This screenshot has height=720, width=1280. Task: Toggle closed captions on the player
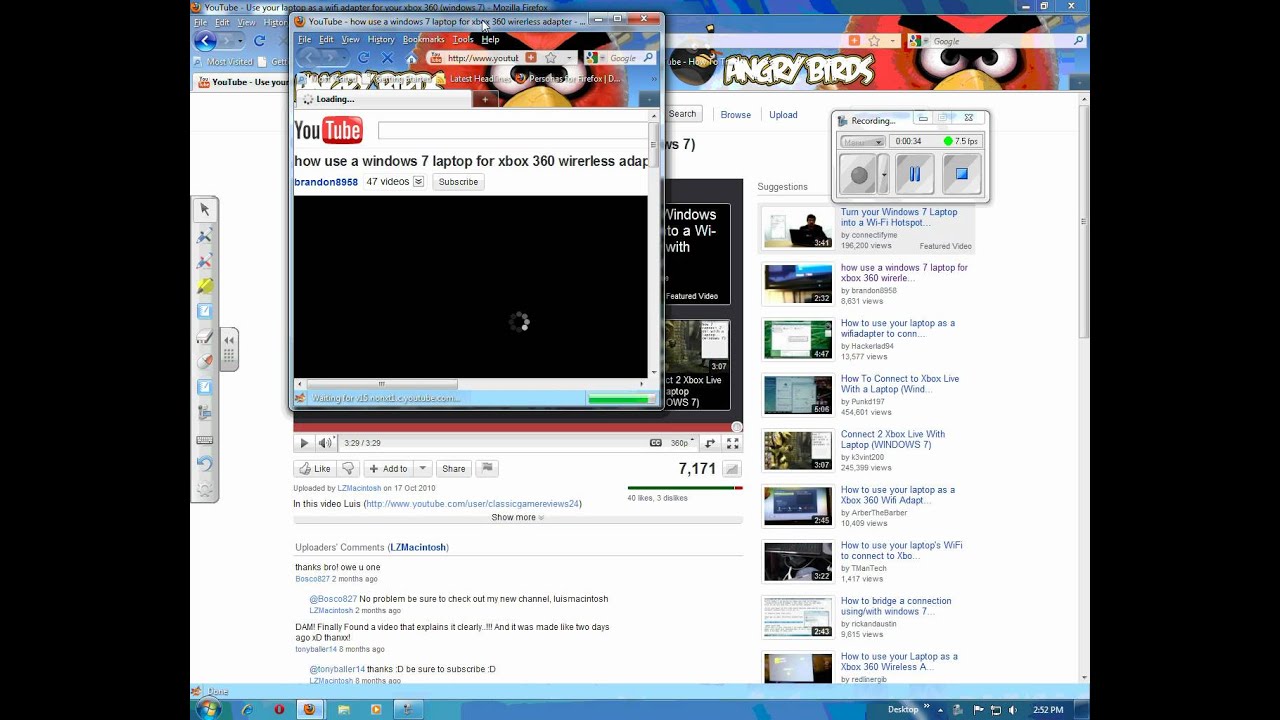click(x=656, y=443)
